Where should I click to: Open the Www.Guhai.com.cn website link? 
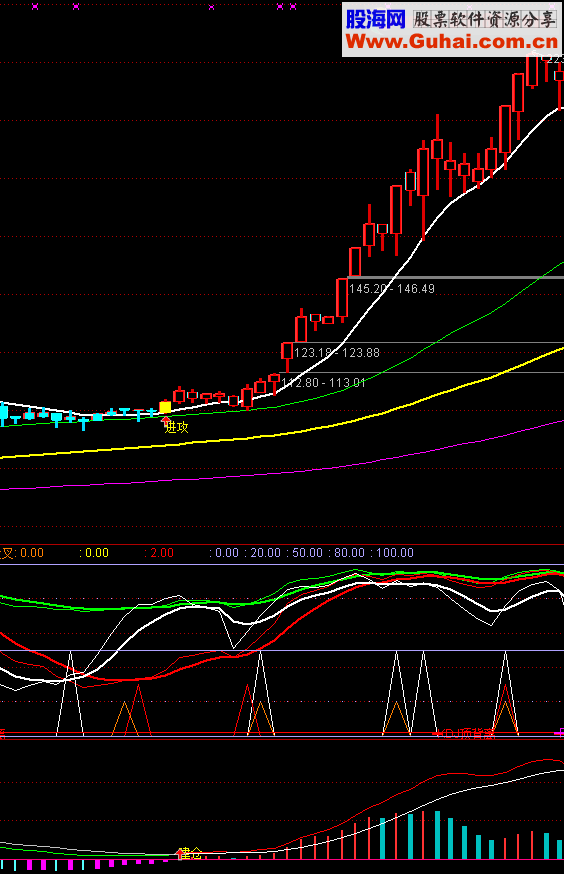451,41
